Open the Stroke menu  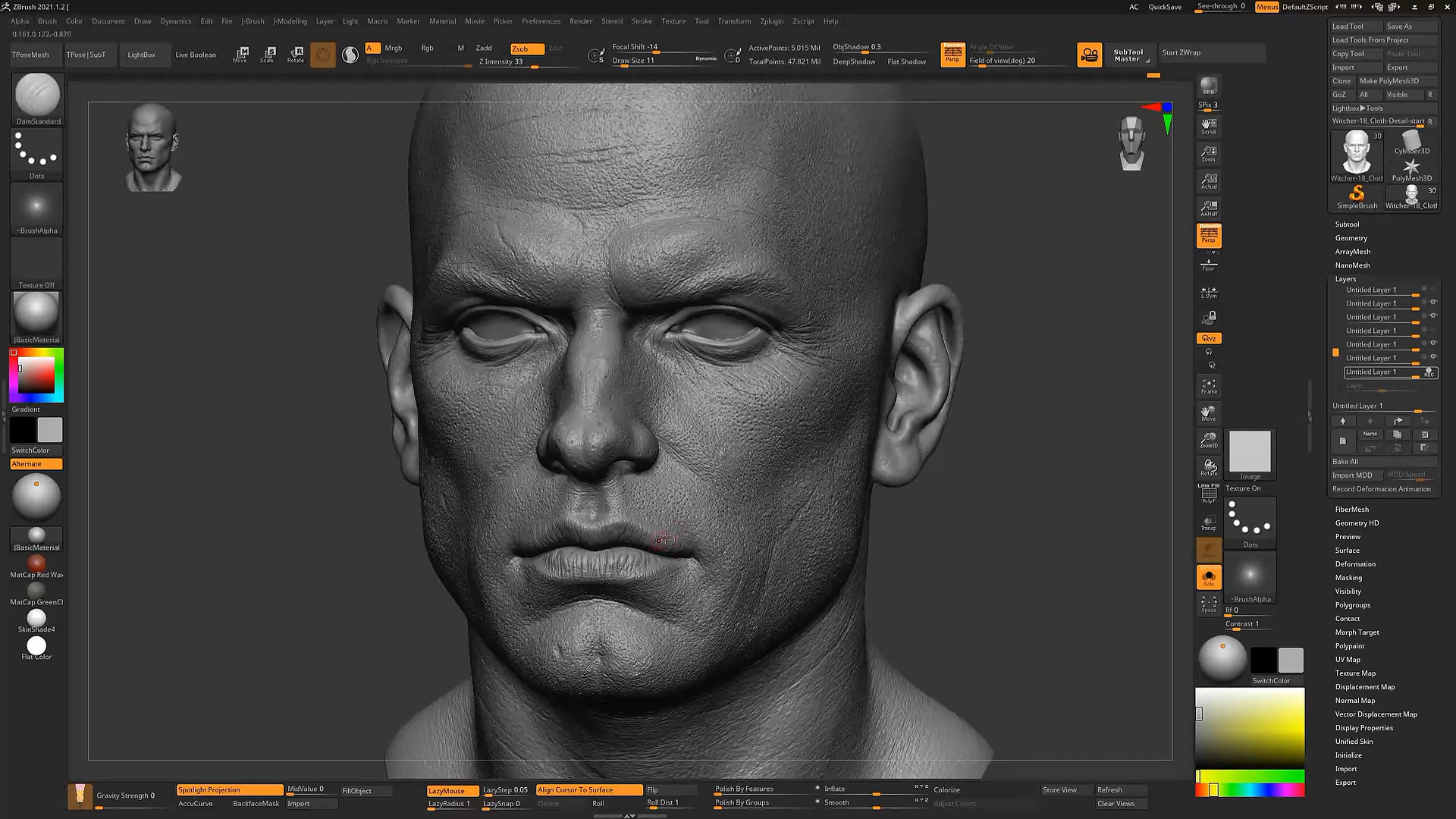pyautogui.click(x=642, y=21)
